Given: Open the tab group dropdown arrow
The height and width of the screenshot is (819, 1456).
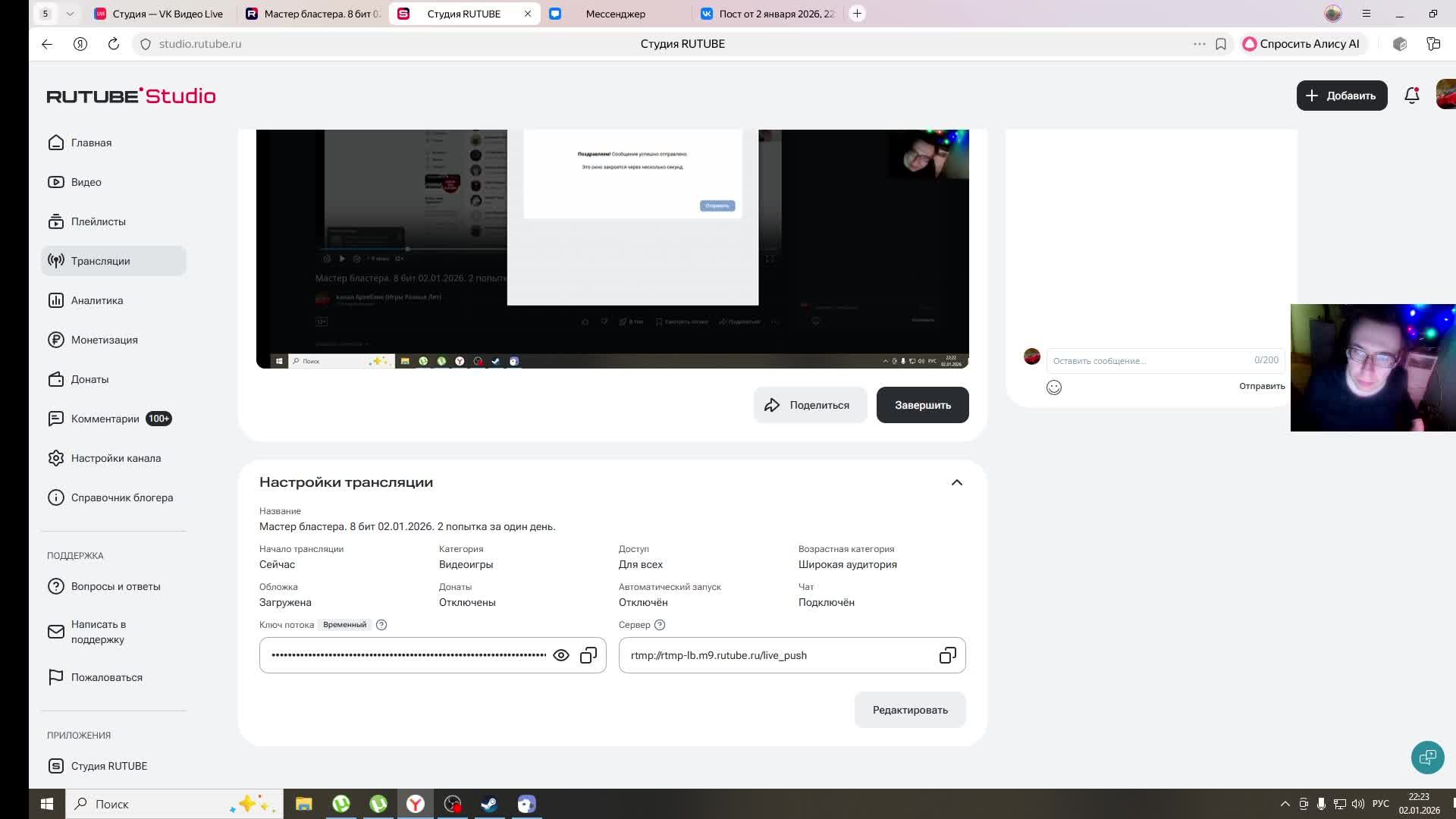Looking at the screenshot, I should (70, 14).
